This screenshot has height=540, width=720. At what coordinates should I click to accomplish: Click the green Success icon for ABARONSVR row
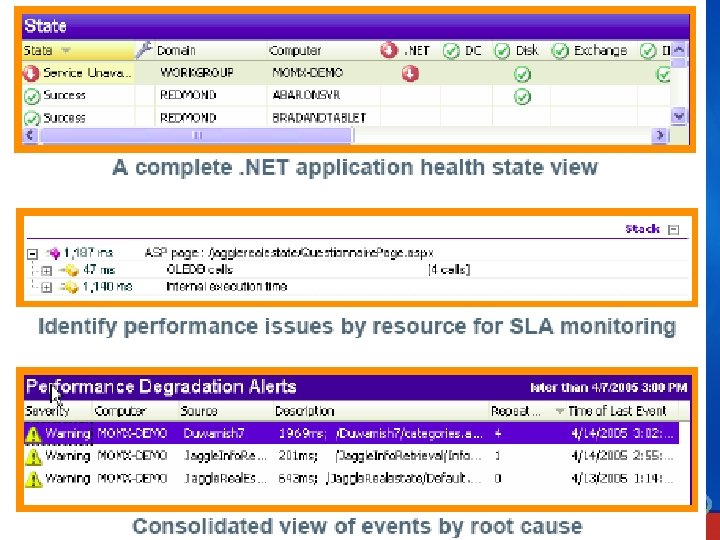click(32, 96)
